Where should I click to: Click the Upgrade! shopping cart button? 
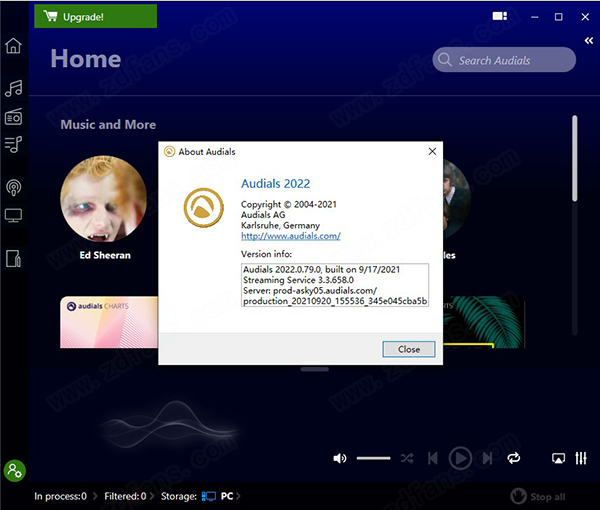pyautogui.click(x=95, y=16)
